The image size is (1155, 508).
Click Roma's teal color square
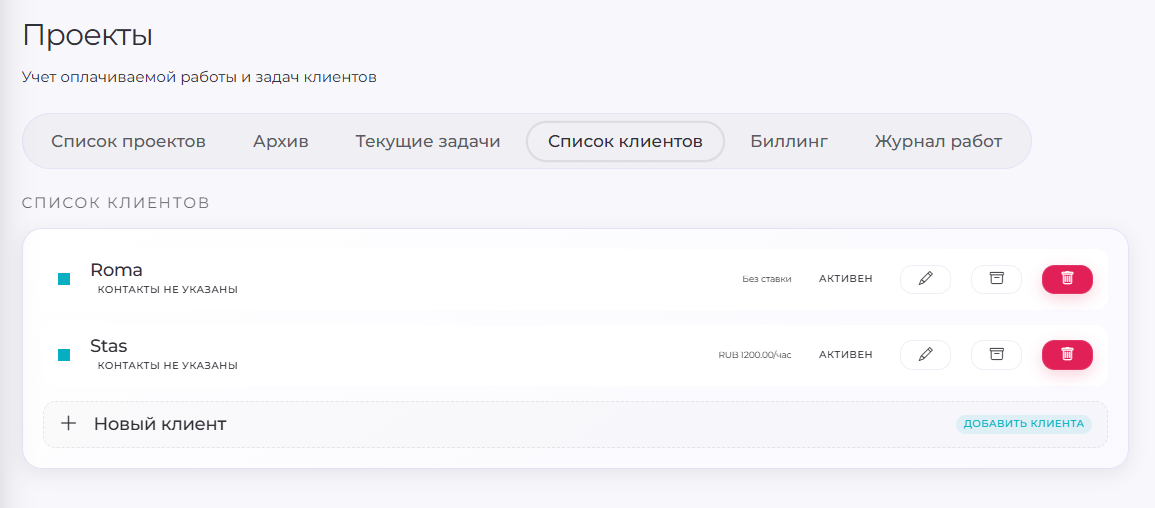[x=64, y=279]
